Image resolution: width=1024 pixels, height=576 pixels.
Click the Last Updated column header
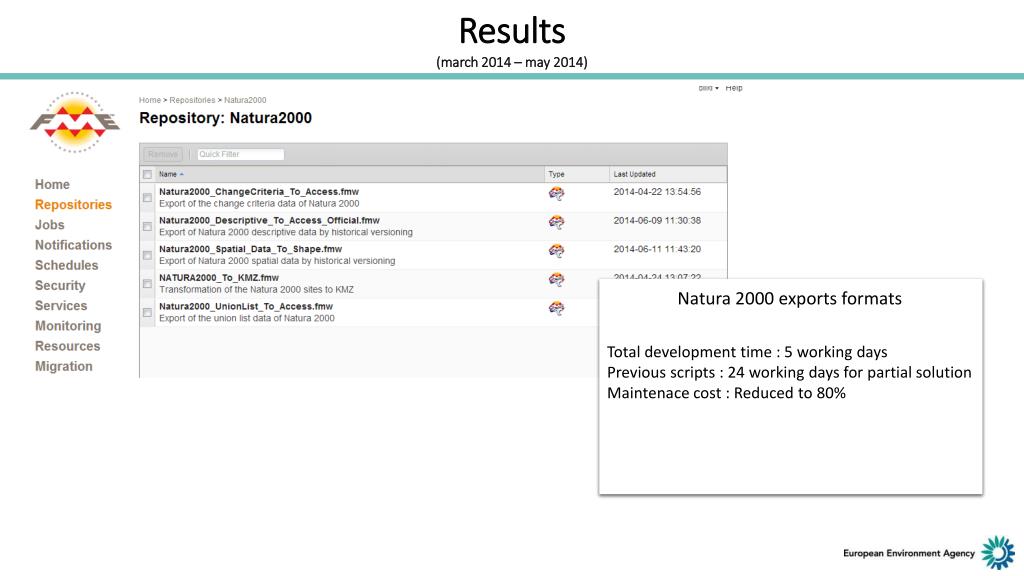(x=634, y=174)
